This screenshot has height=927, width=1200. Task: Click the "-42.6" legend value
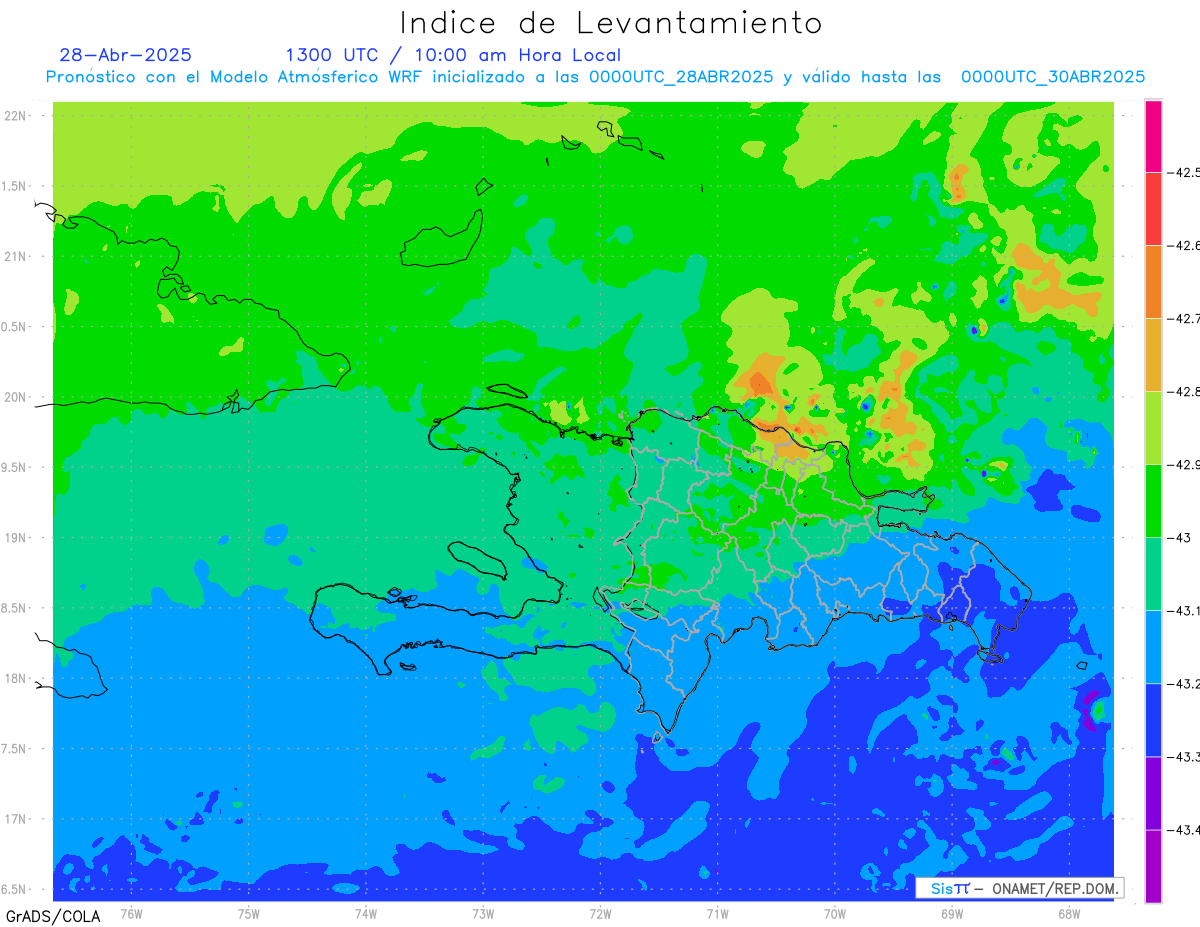(1184, 245)
